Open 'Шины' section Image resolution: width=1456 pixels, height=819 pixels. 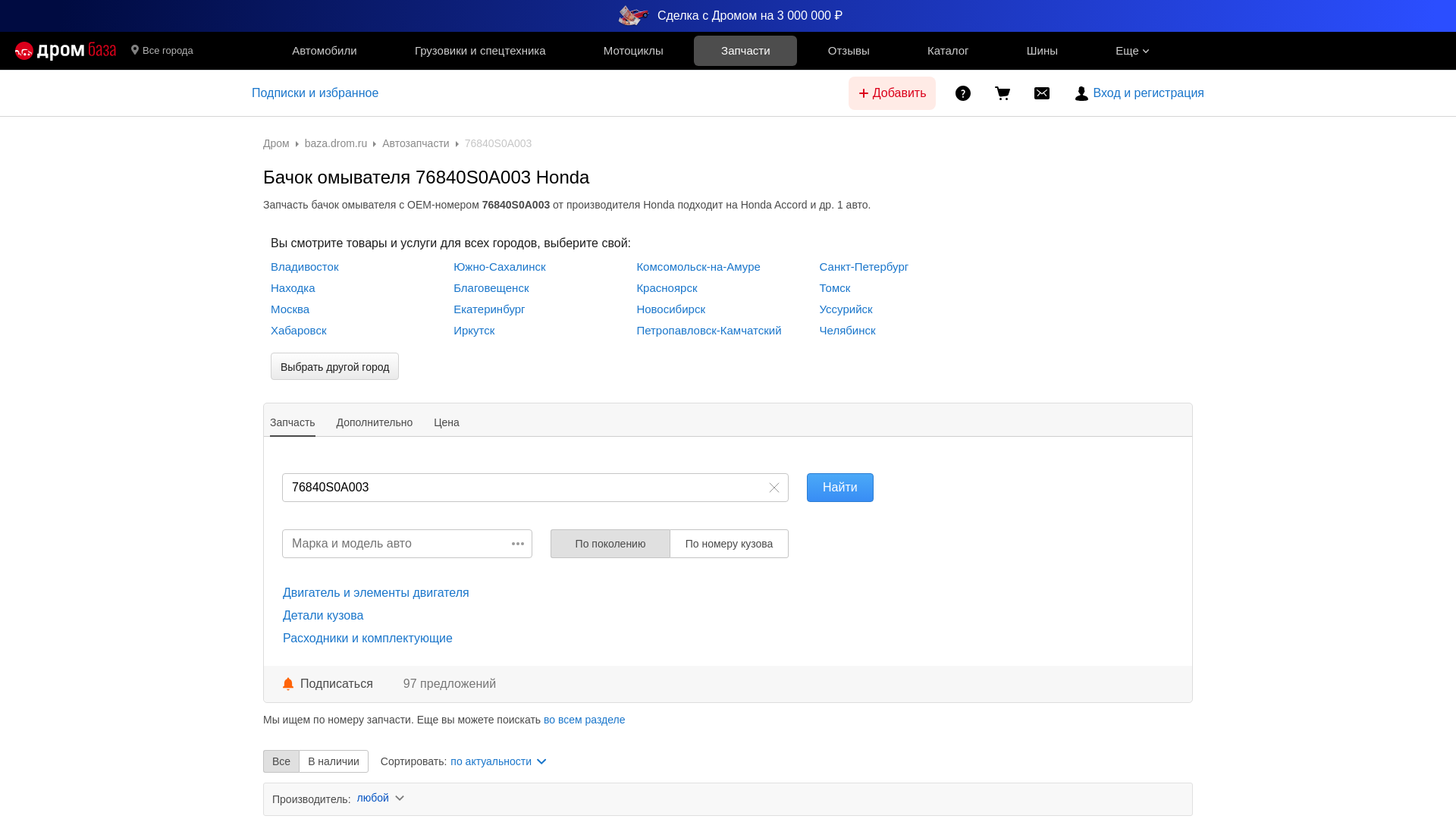coord(1042,51)
